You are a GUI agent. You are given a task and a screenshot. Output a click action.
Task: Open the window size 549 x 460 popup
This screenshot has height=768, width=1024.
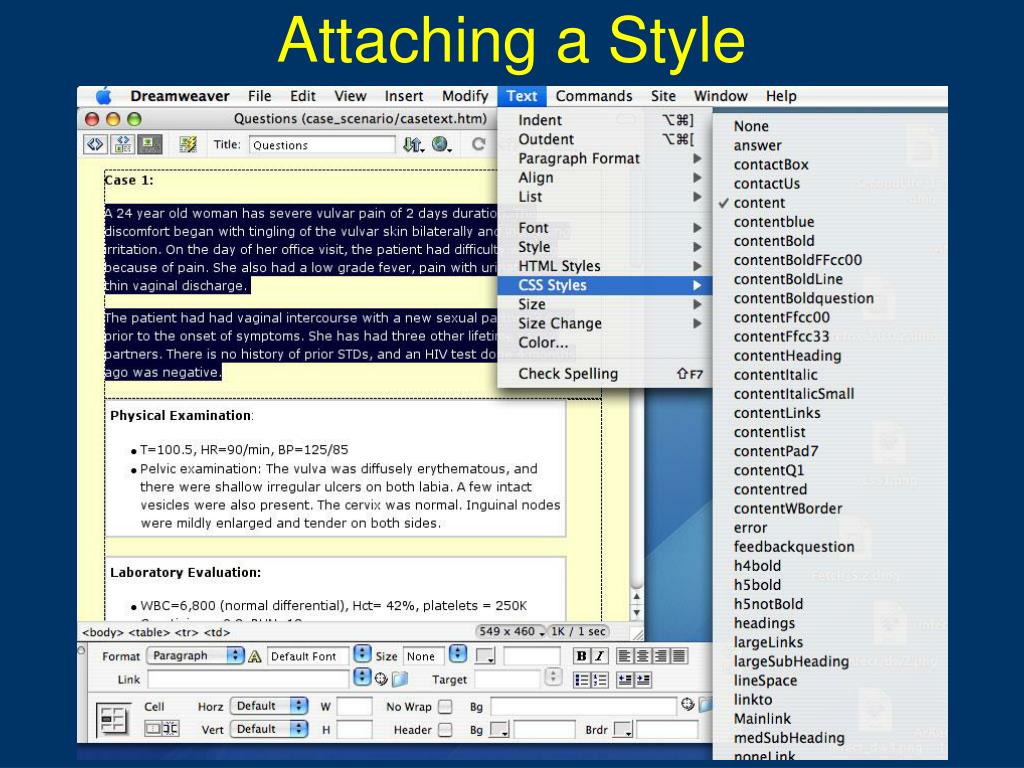pyautogui.click(x=511, y=632)
